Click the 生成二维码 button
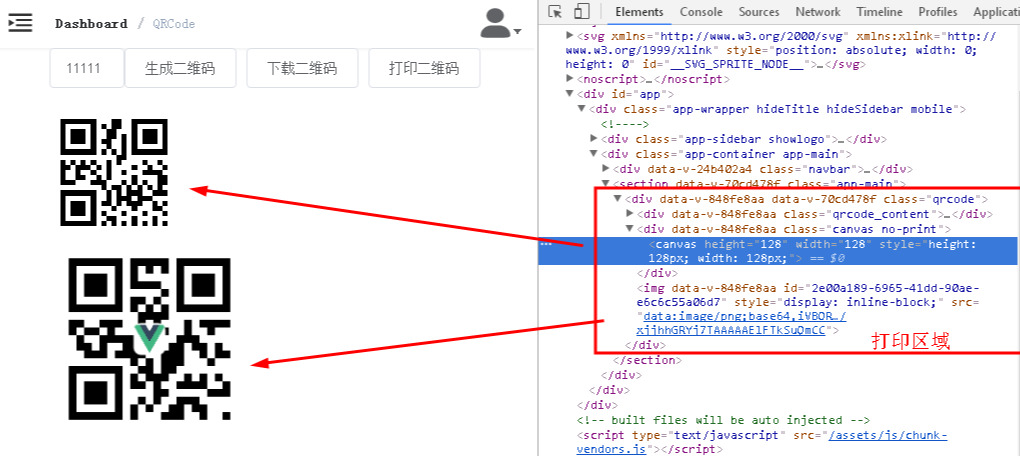Image resolution: width=1020 pixels, height=456 pixels. click(x=180, y=68)
